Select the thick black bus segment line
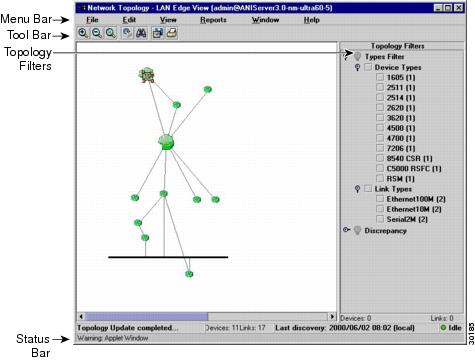 tap(168, 257)
